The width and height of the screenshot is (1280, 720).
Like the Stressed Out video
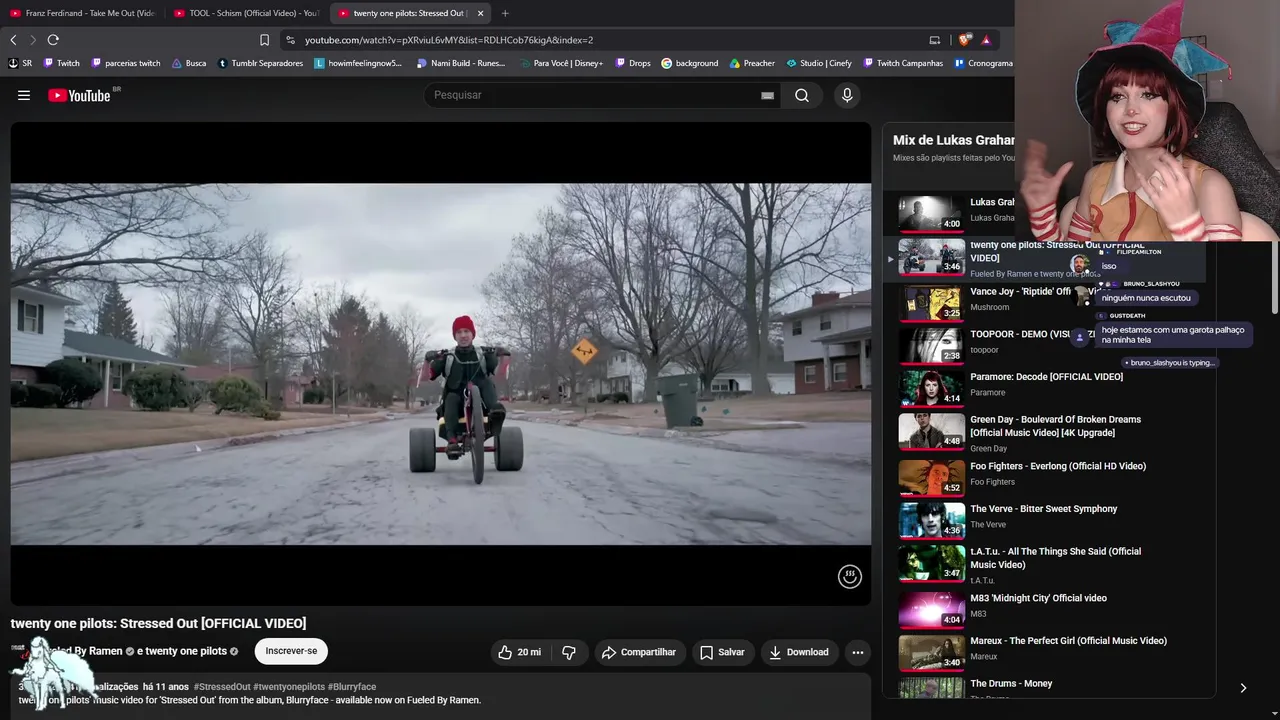pyautogui.click(x=519, y=652)
